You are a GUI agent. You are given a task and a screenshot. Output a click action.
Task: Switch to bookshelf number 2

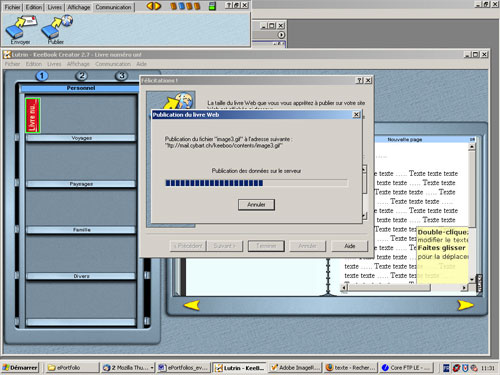82,76
